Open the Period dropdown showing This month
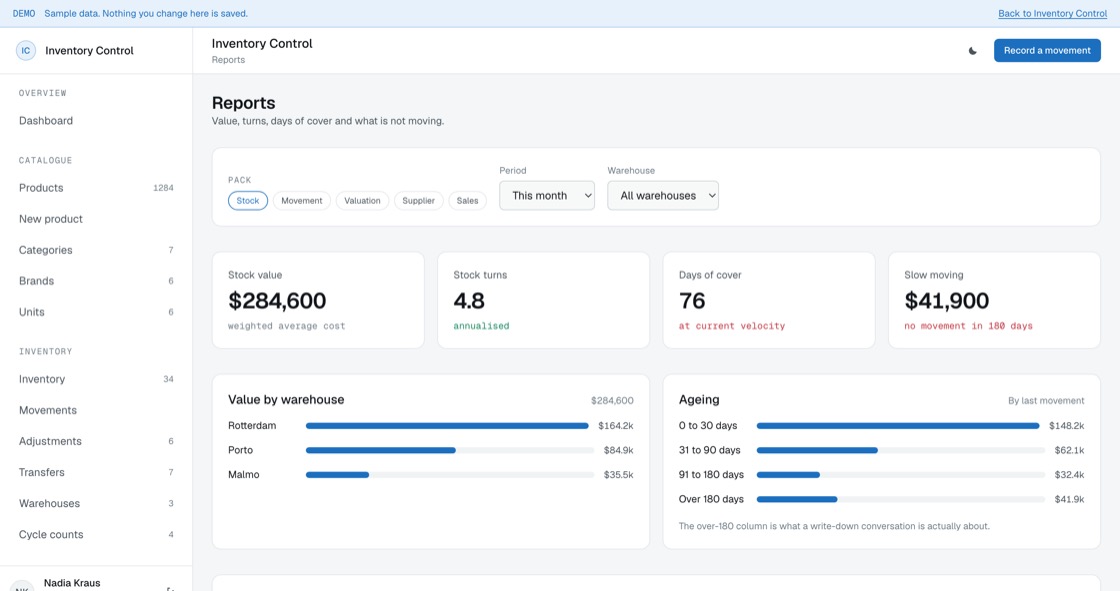1120x591 pixels. click(546, 196)
